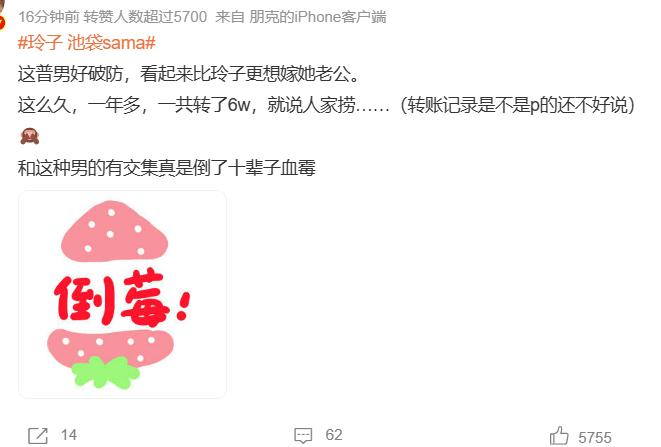Click the green strawberry leaves in the image

(x=105, y=372)
